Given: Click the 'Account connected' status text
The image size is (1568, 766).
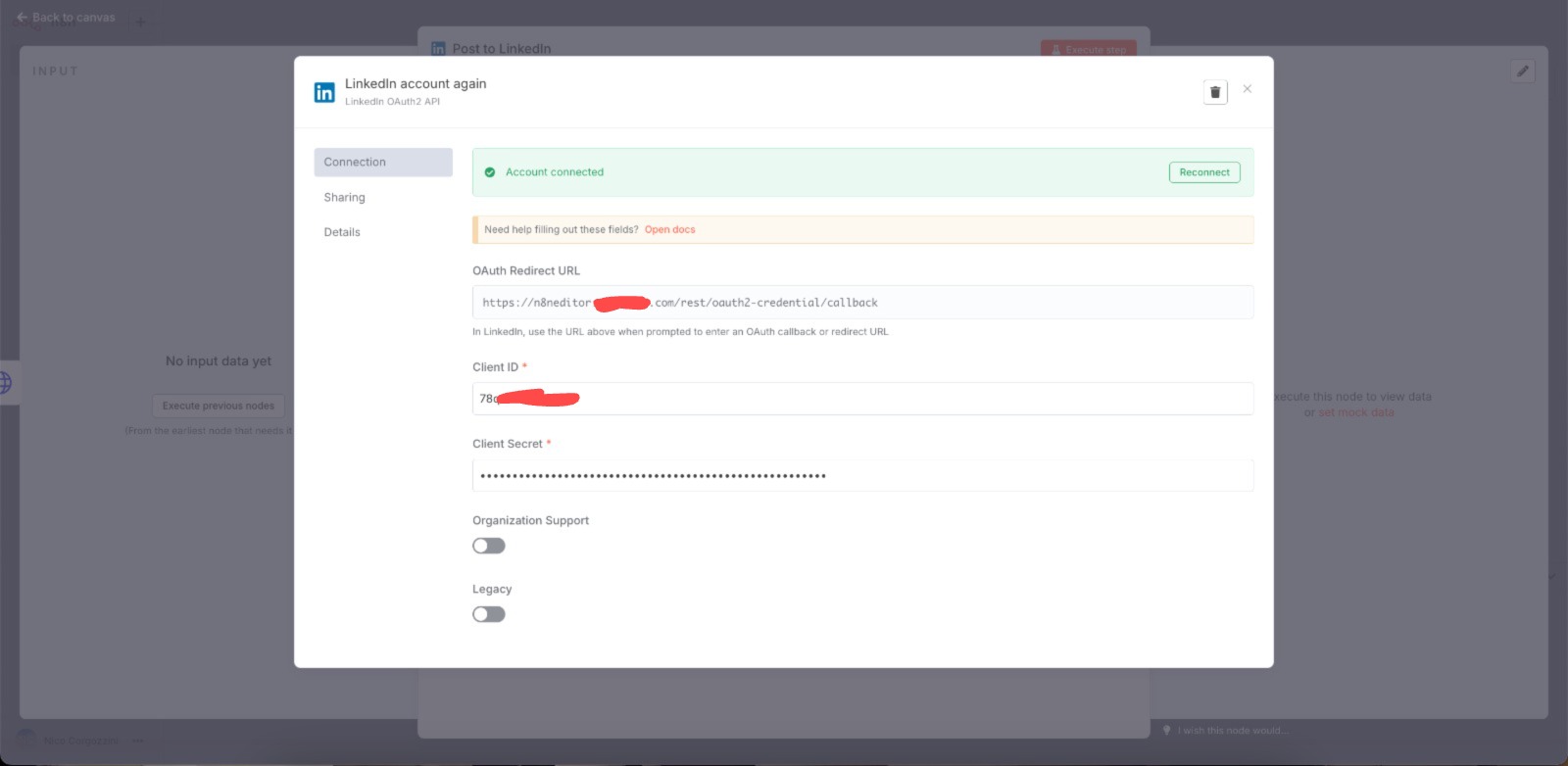Looking at the screenshot, I should coord(555,172).
